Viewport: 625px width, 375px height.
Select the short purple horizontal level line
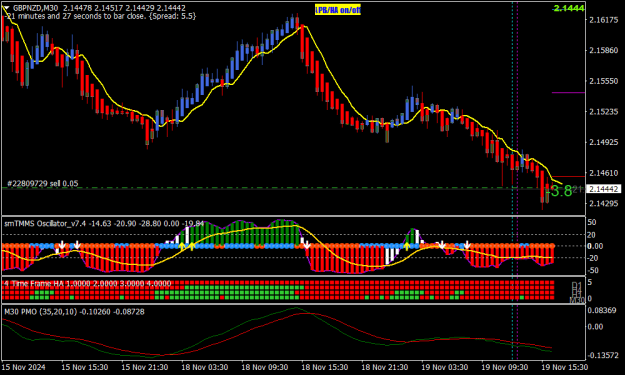point(568,92)
